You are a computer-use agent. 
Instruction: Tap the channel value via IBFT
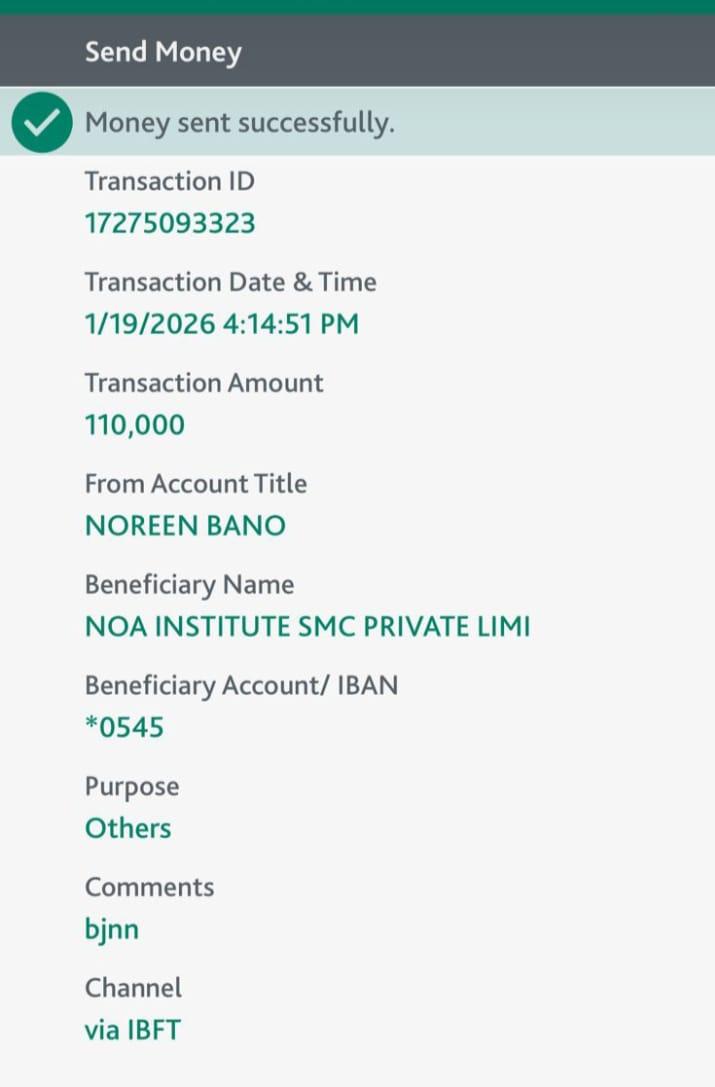(133, 1030)
